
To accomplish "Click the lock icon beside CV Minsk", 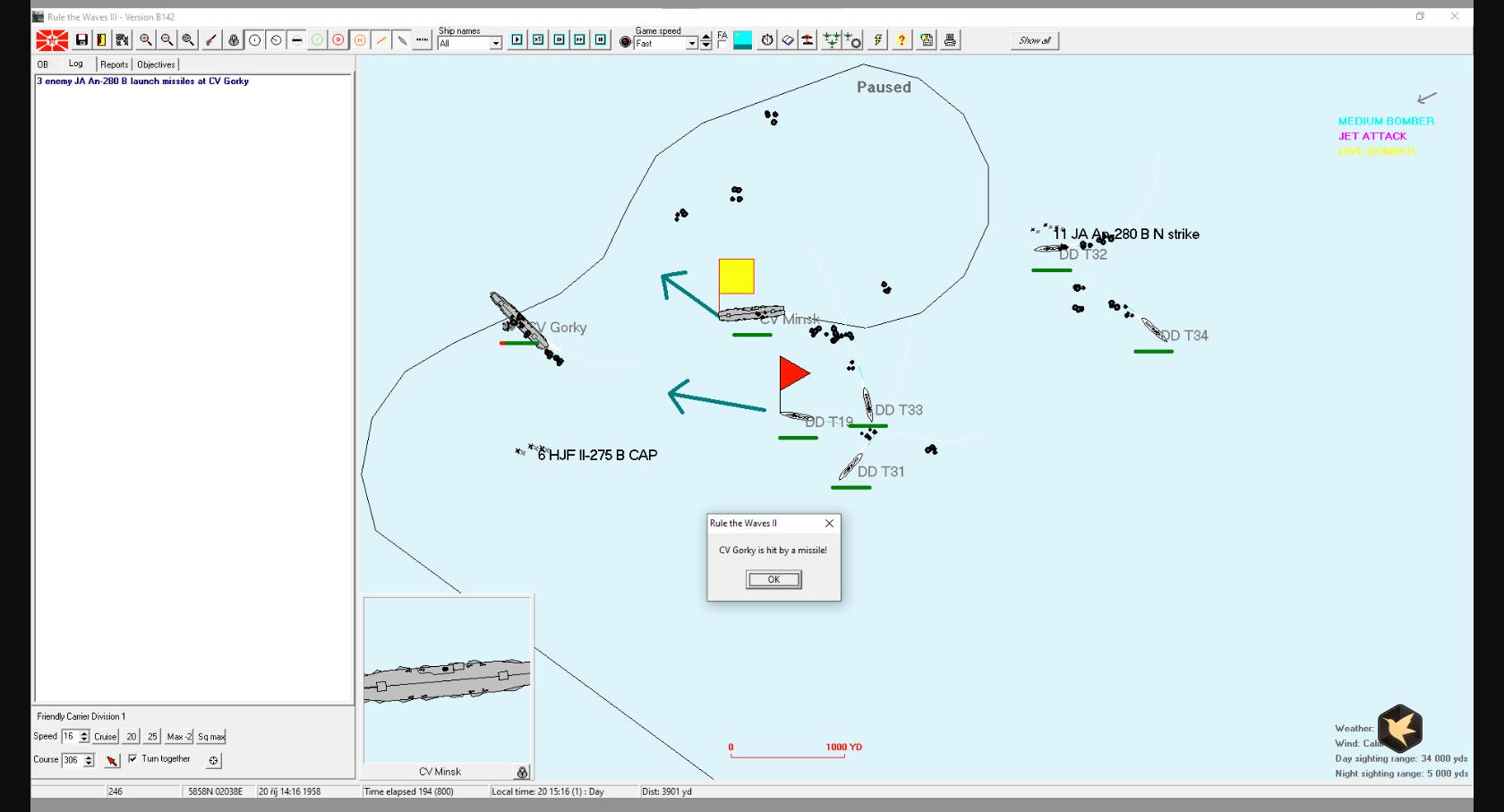I will (523, 772).
